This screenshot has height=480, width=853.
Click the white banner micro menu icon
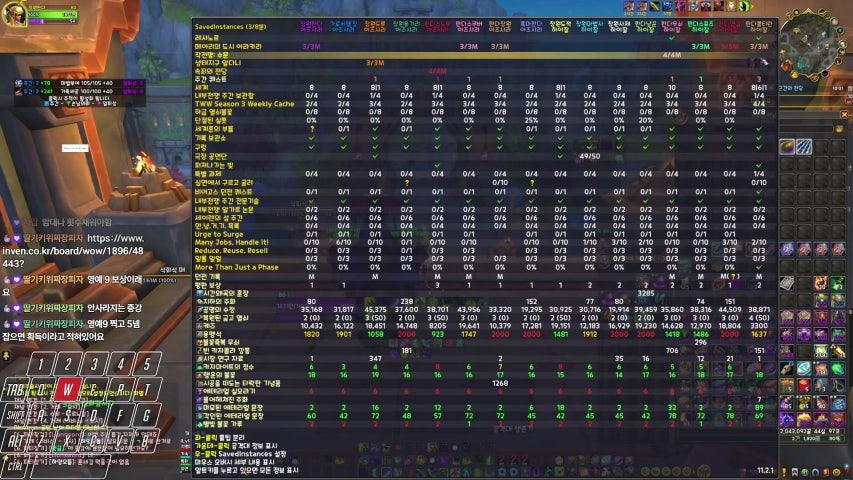tap(795, 472)
